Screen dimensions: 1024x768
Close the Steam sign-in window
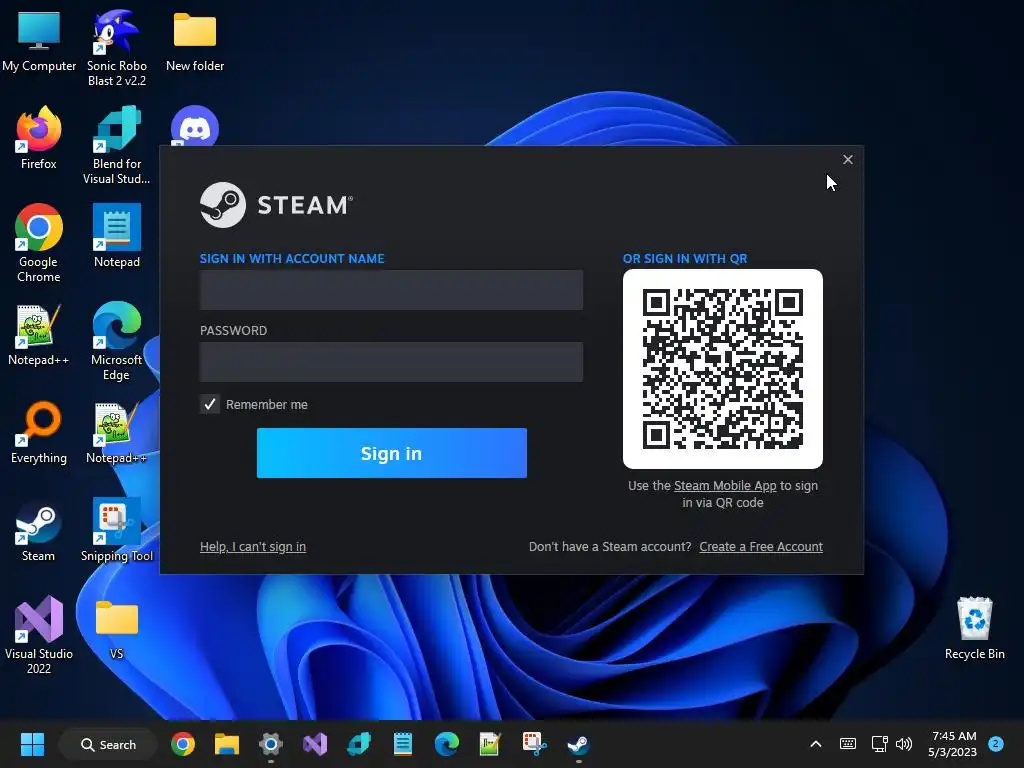848,159
